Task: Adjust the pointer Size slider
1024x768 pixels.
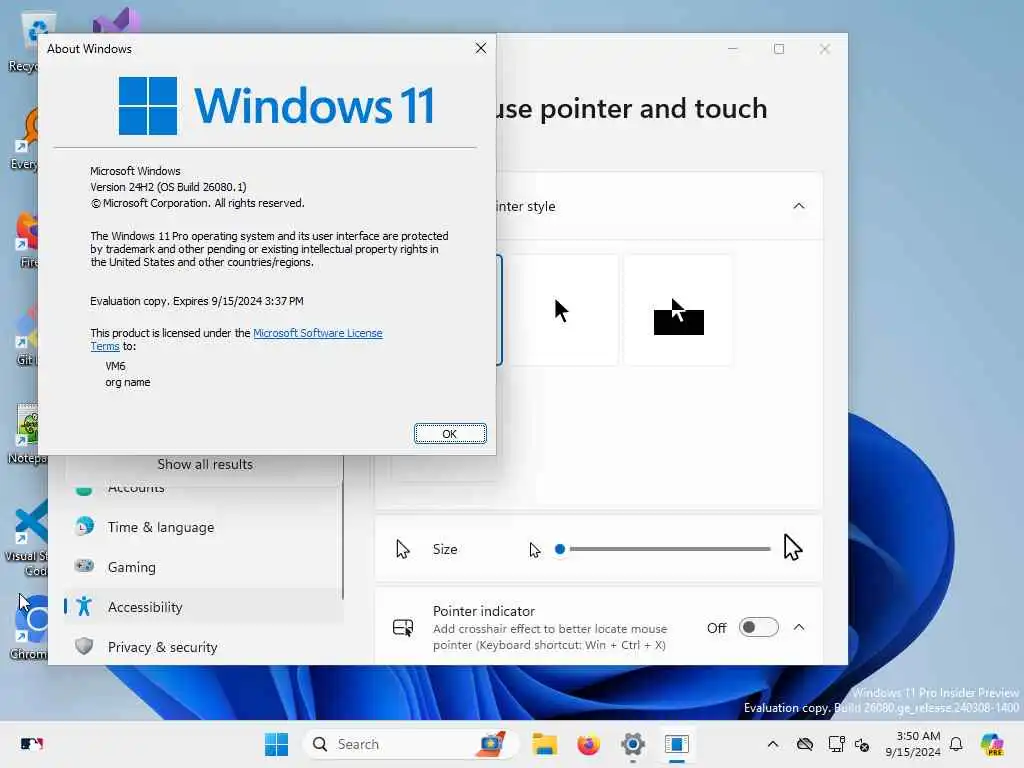Action: 665,549
